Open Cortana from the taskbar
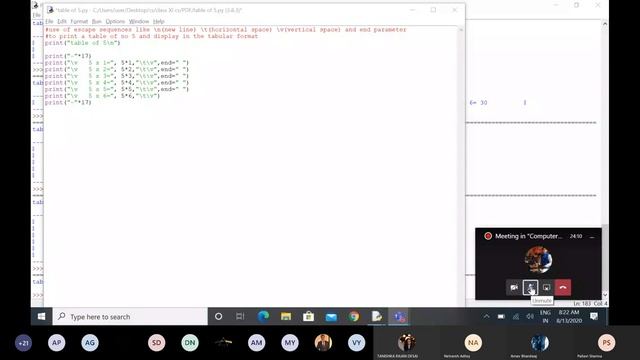Image resolution: width=640 pixels, height=360 pixels. click(x=218, y=316)
